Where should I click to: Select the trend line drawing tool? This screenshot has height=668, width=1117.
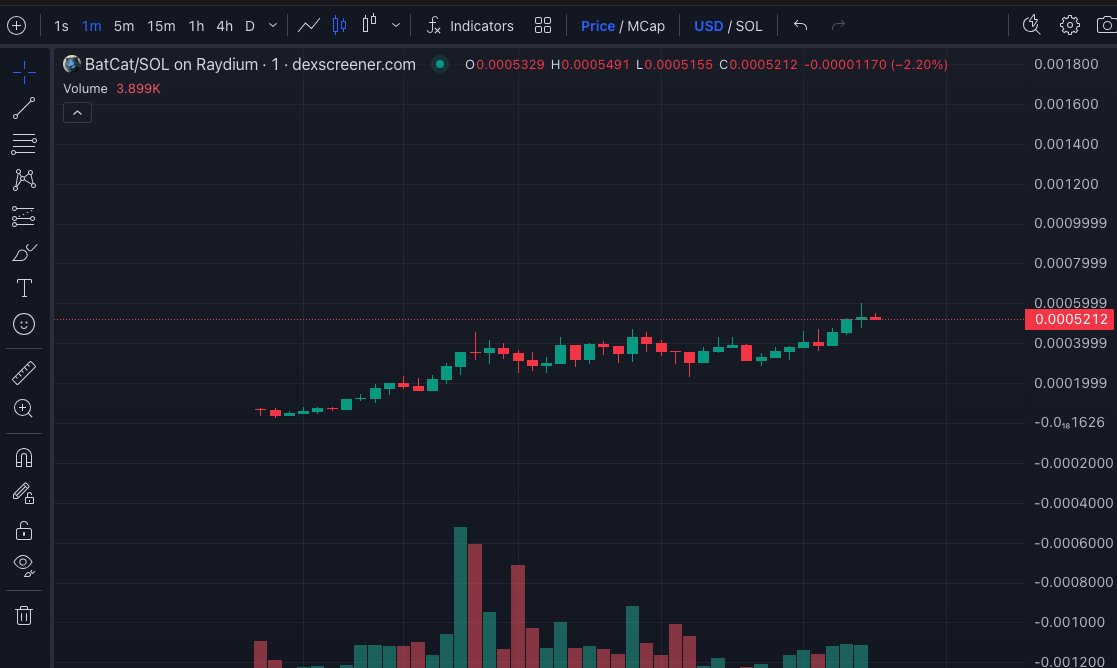point(24,108)
